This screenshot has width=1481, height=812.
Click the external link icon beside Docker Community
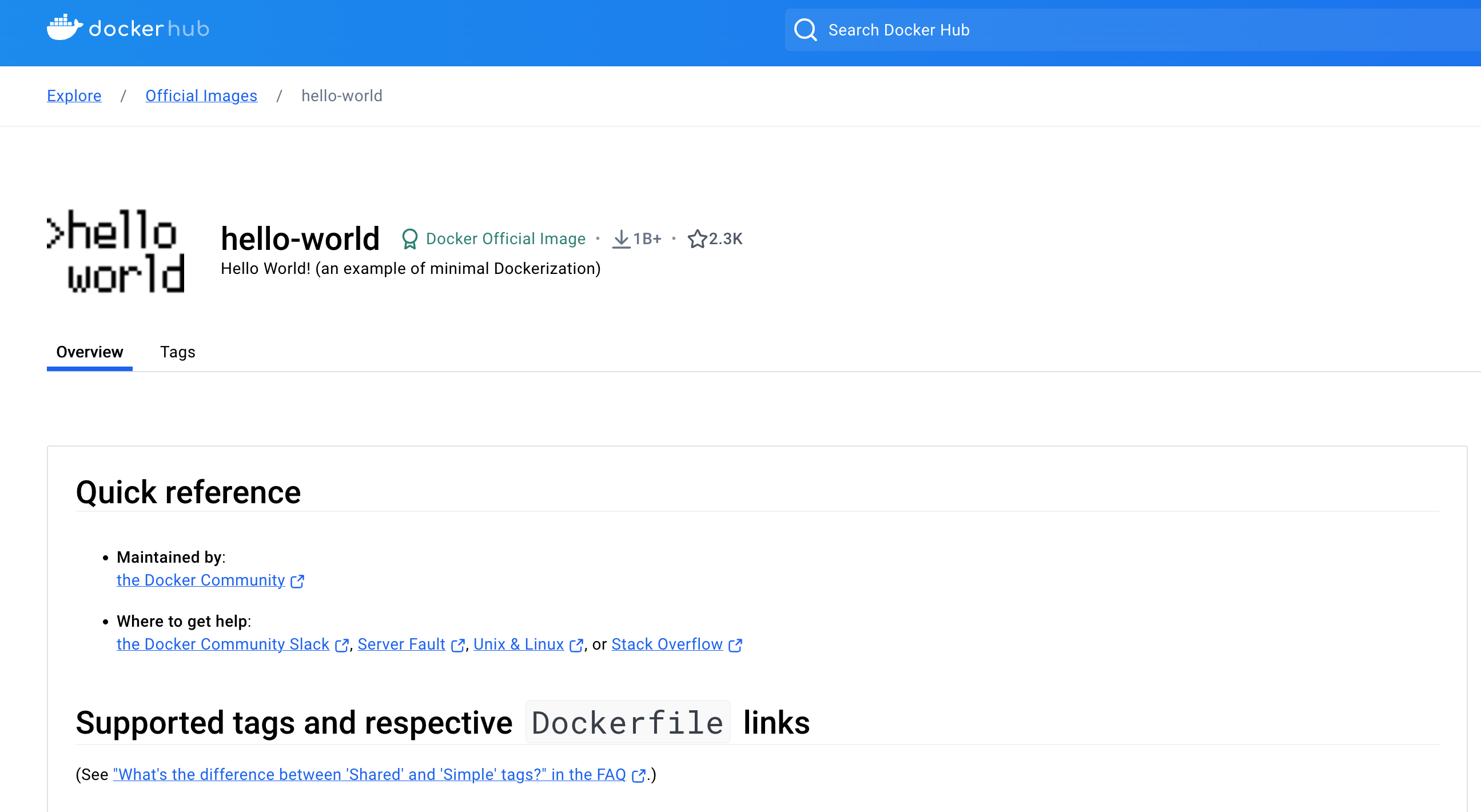coord(298,581)
